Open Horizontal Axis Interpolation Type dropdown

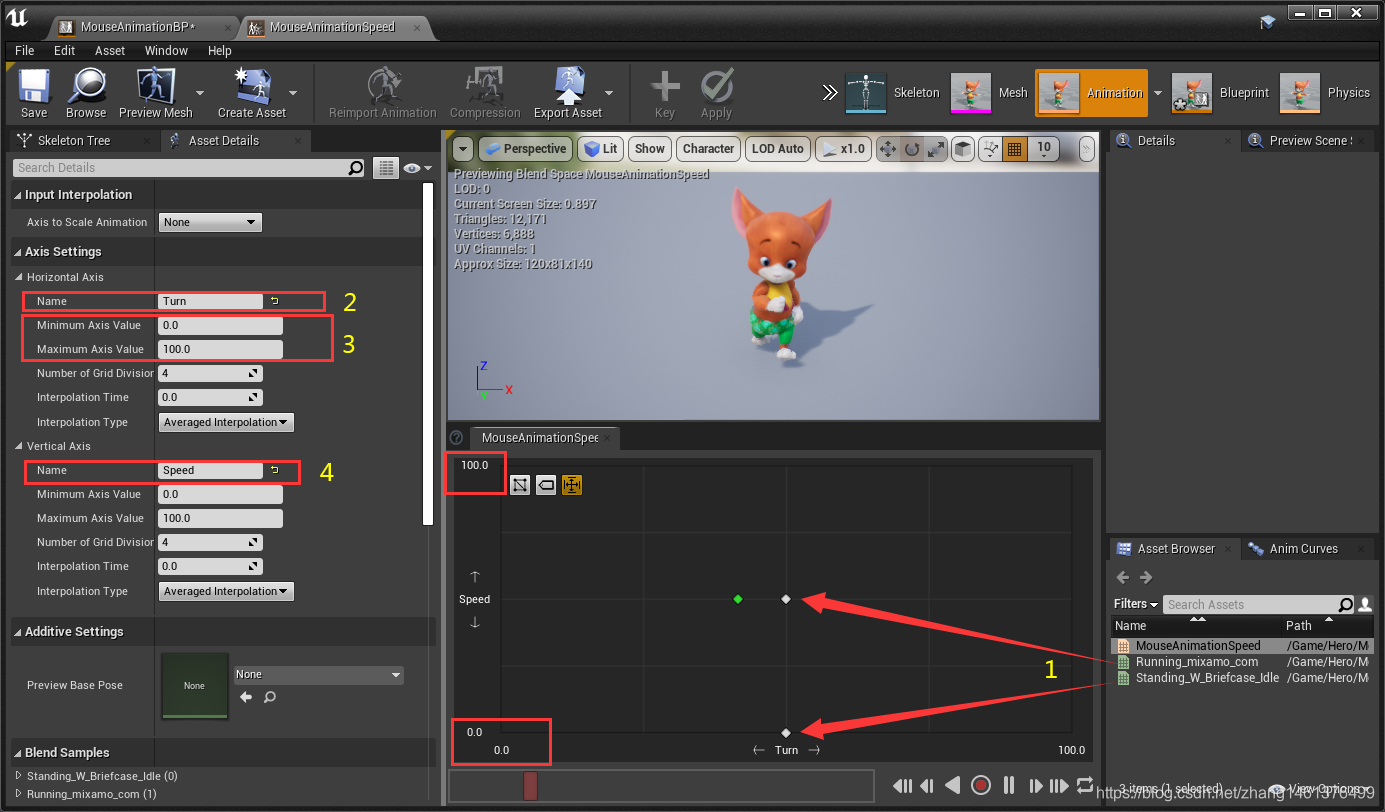(227, 422)
